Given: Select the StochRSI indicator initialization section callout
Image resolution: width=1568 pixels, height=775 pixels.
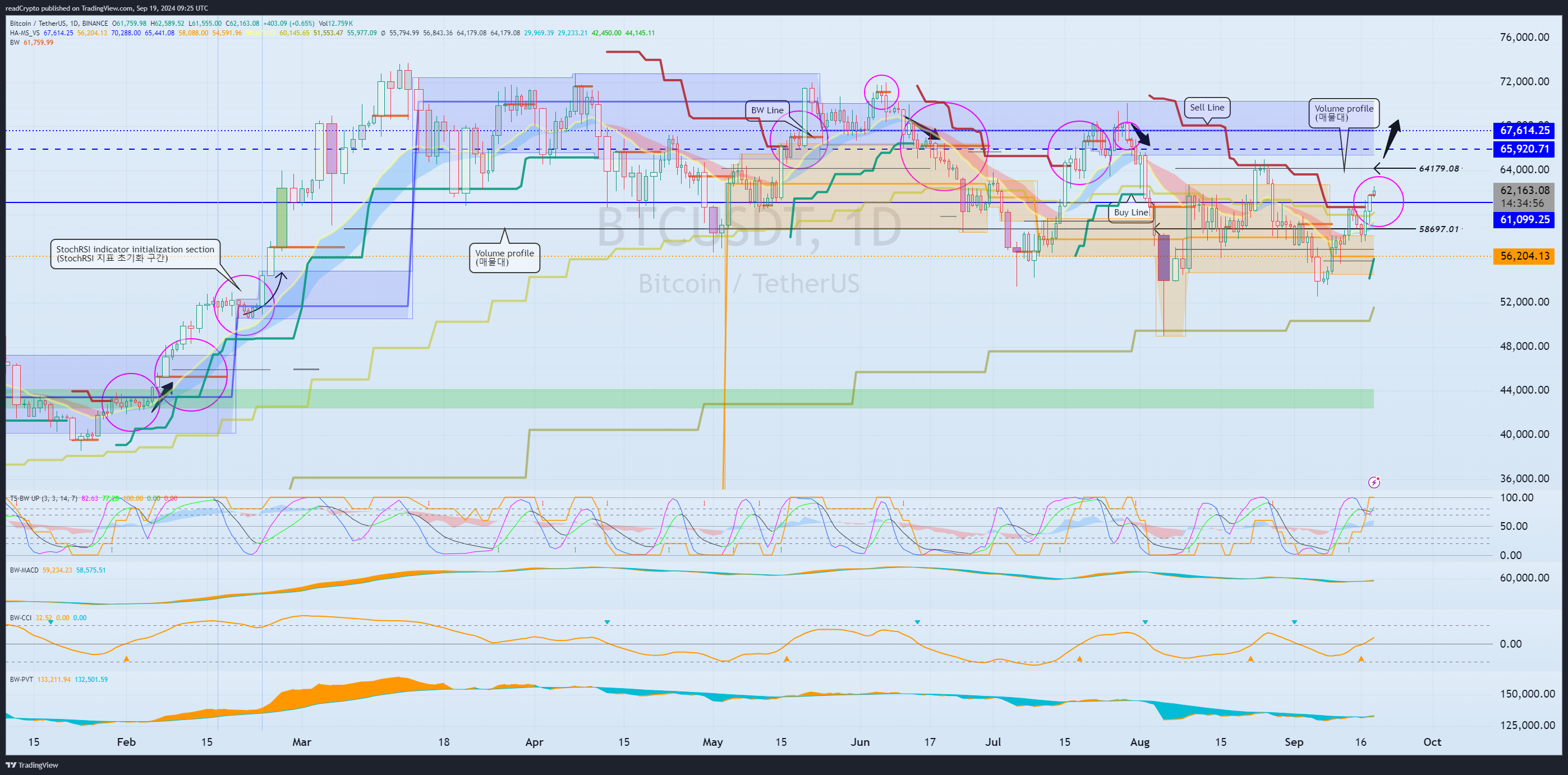Looking at the screenshot, I should (135, 253).
